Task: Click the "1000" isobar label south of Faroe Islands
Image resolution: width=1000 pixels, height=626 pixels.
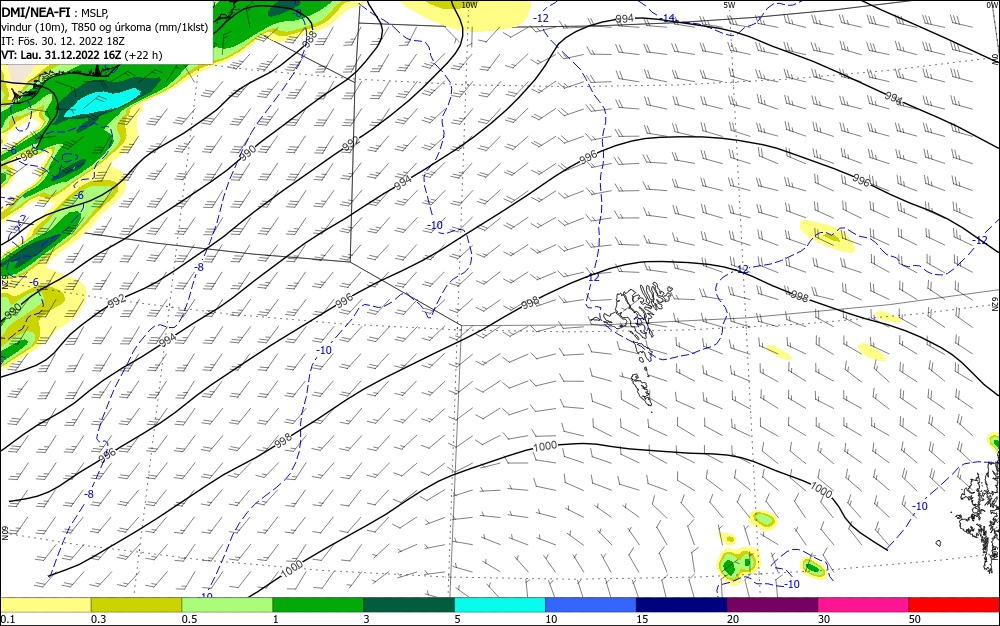Action: point(545,446)
